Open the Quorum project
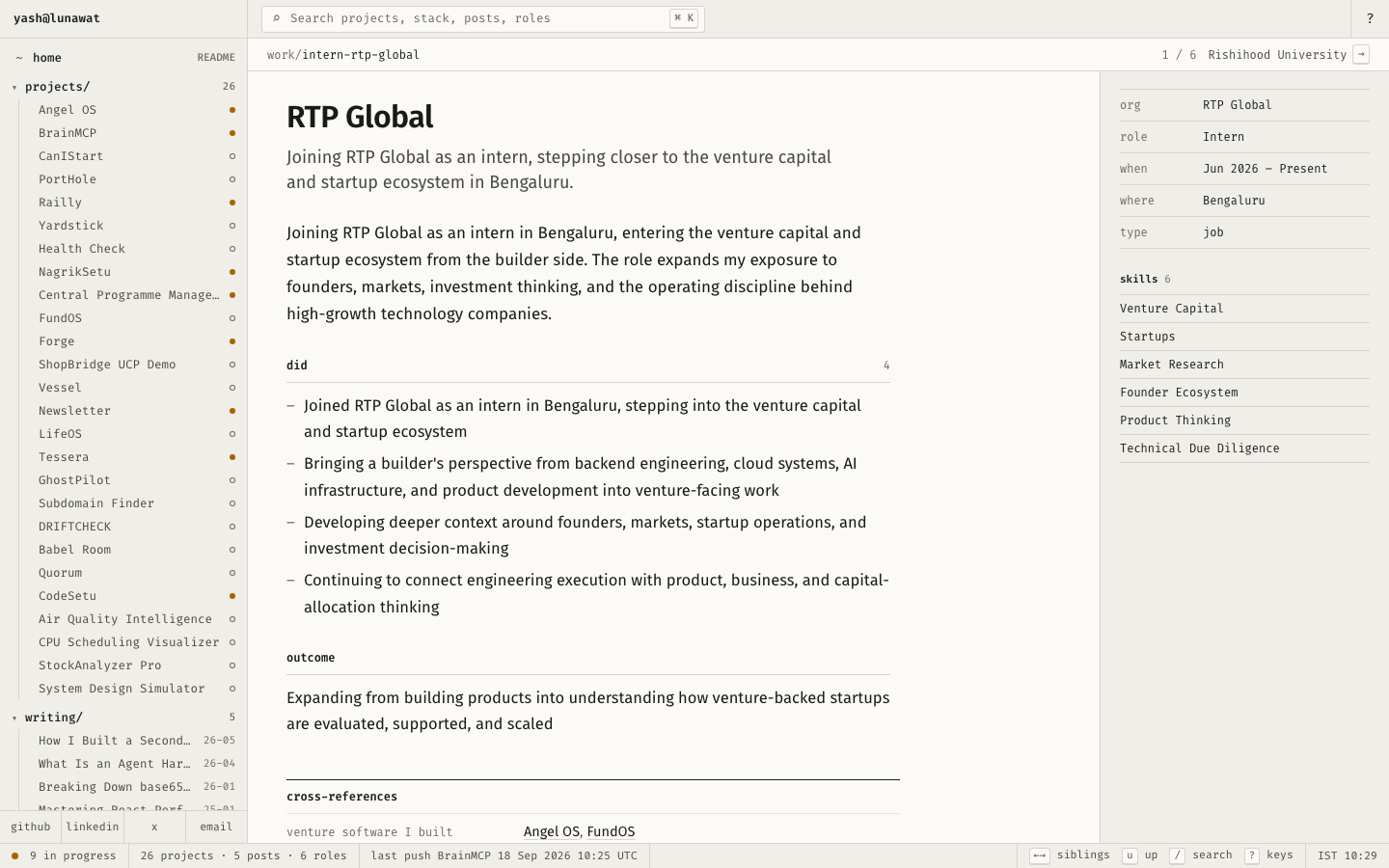This screenshot has width=1389, height=868. point(135,573)
